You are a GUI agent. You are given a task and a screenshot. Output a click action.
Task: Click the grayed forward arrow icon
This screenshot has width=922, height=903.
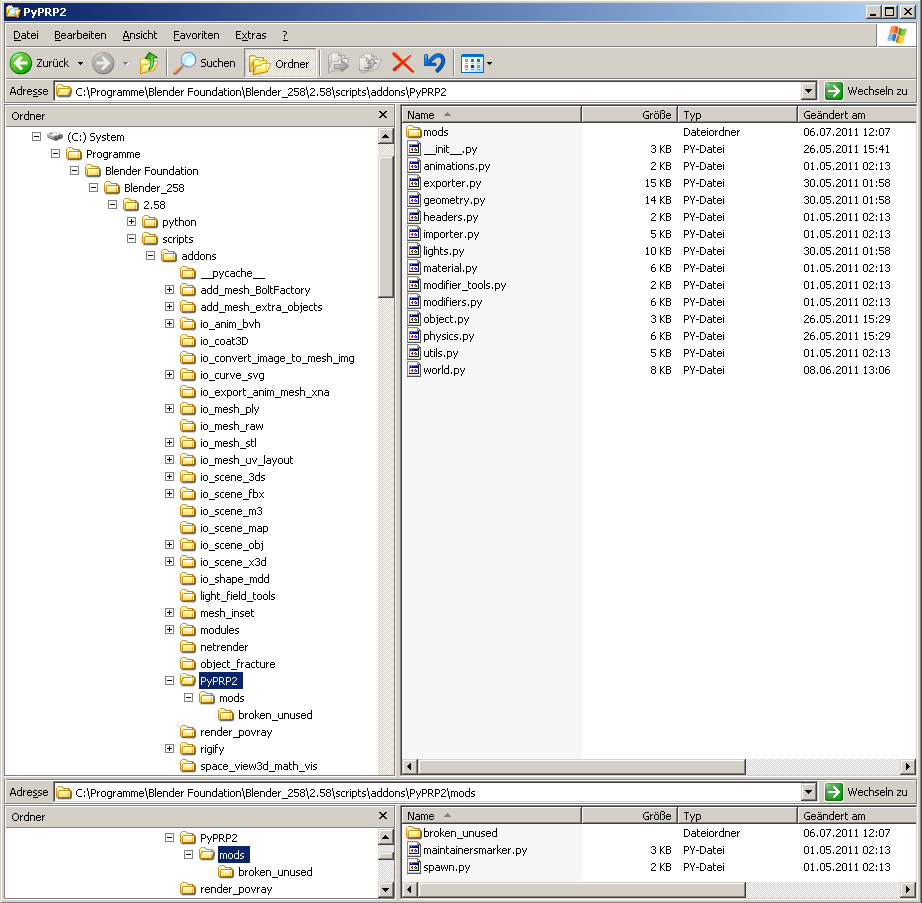103,63
